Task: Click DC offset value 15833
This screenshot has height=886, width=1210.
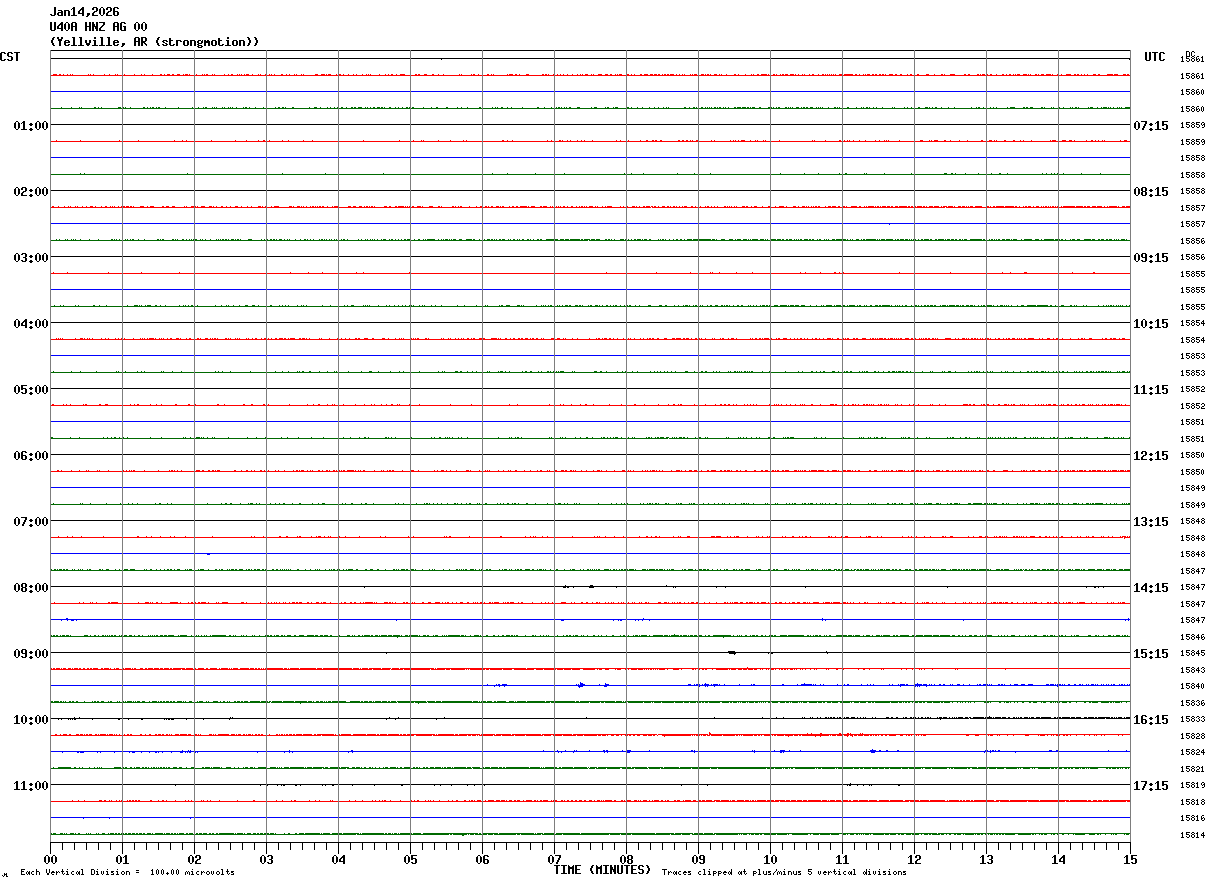Action: click(1192, 719)
